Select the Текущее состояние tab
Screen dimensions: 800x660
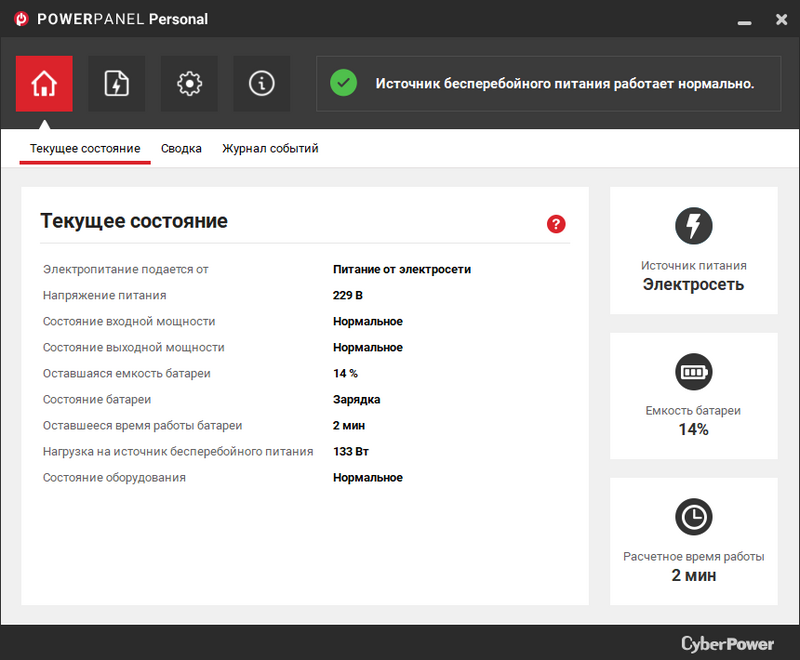[x=85, y=149]
